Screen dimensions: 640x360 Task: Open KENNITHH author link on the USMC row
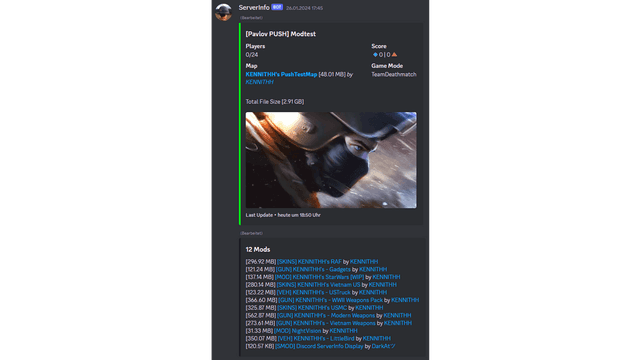[369, 308]
